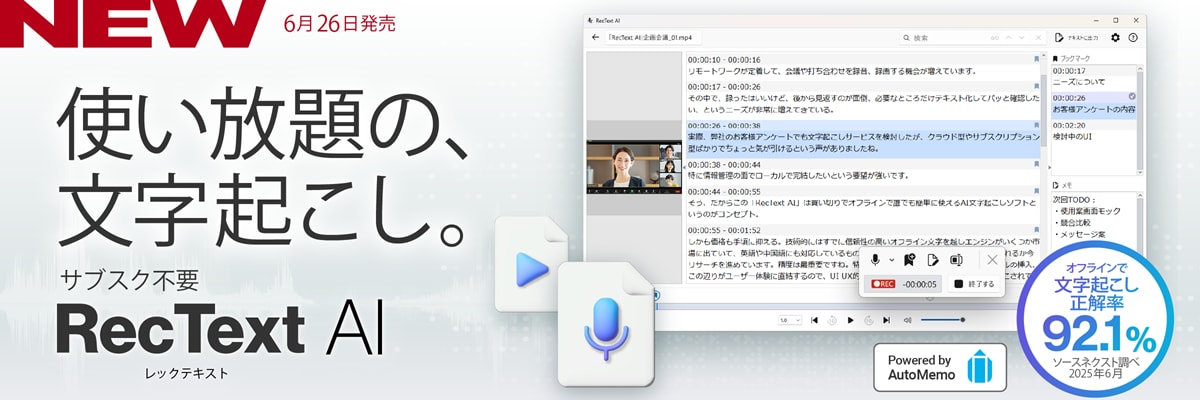Focus the 検索 search field
Image resolution: width=1200 pixels, height=400 pixels.
973,37
